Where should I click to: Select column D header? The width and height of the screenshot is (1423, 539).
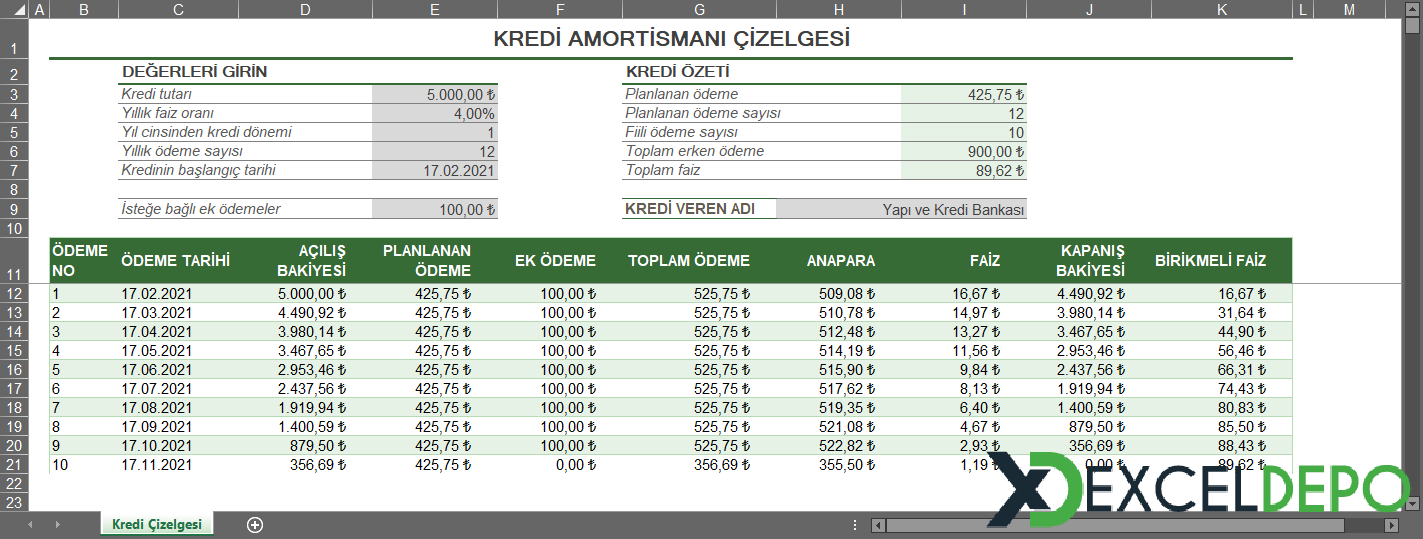click(304, 9)
